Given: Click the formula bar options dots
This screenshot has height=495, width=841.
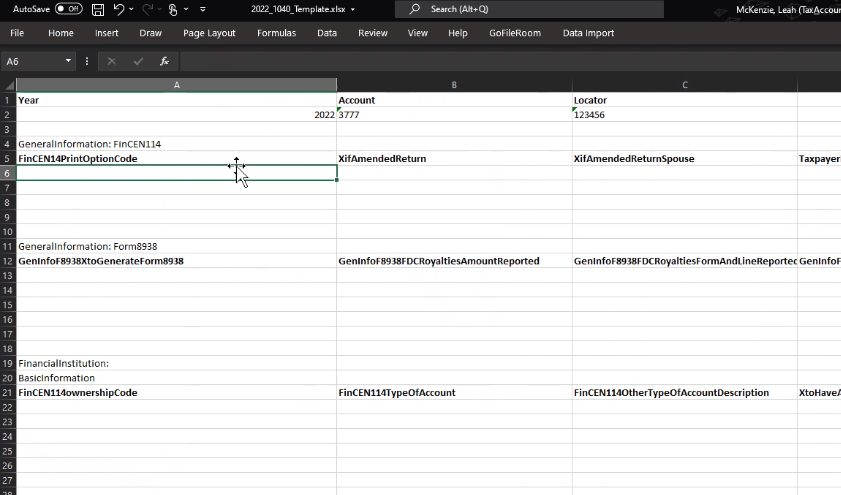Looking at the screenshot, I should click(87, 61).
